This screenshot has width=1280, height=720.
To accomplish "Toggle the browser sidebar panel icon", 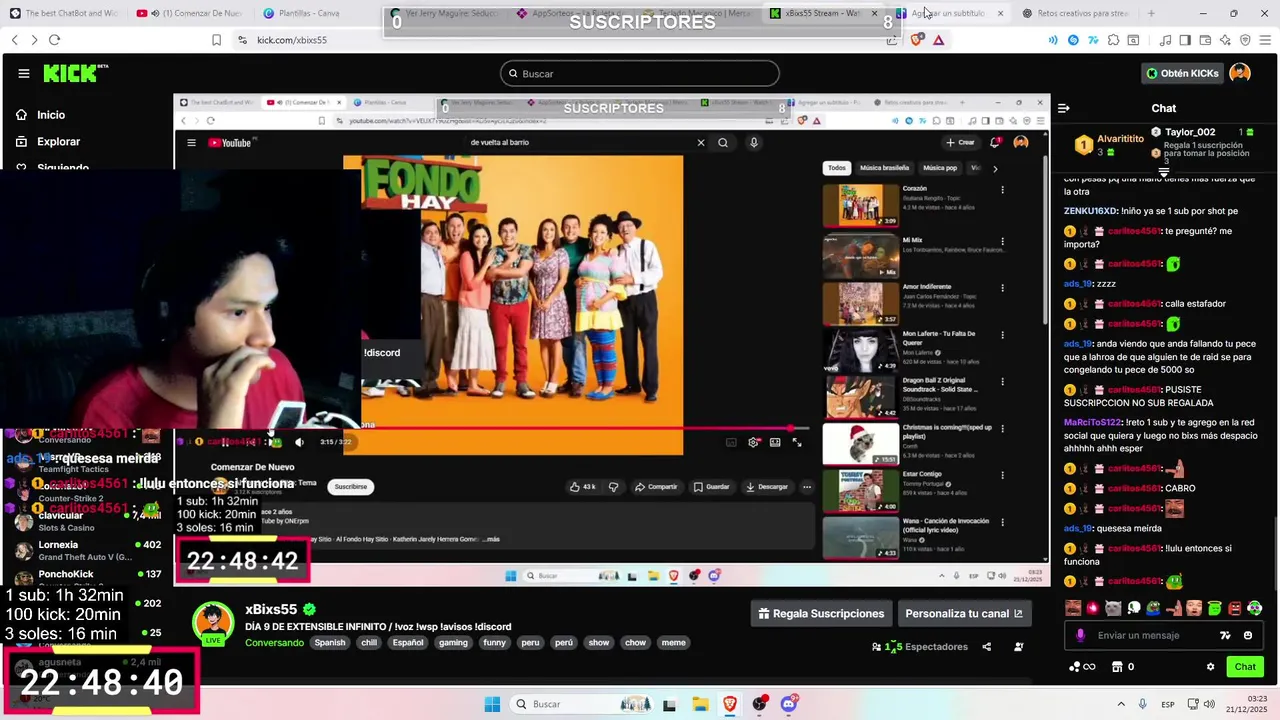I will pos(1185,40).
